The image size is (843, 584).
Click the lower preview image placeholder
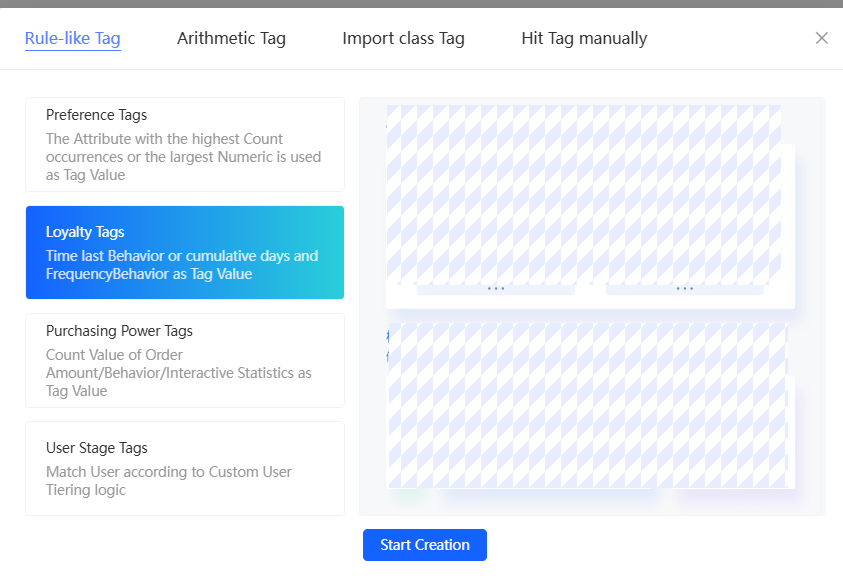(x=588, y=405)
